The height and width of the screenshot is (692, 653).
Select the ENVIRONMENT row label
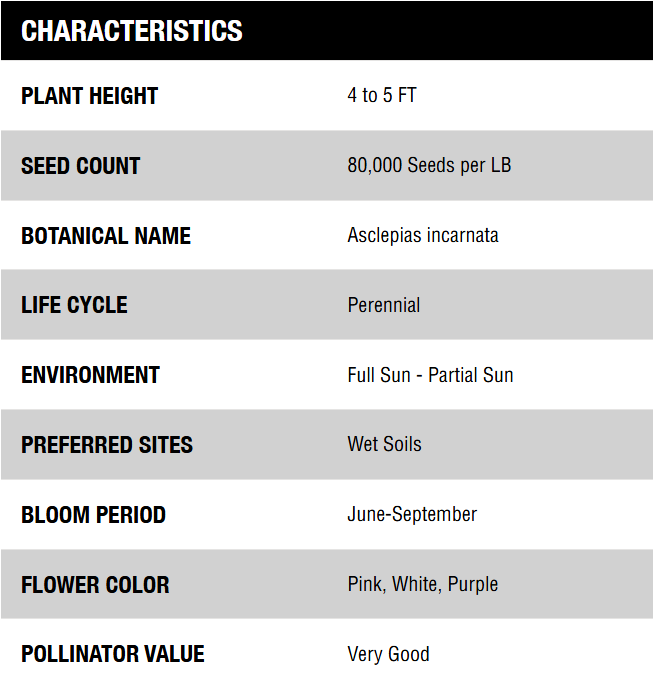click(x=91, y=375)
